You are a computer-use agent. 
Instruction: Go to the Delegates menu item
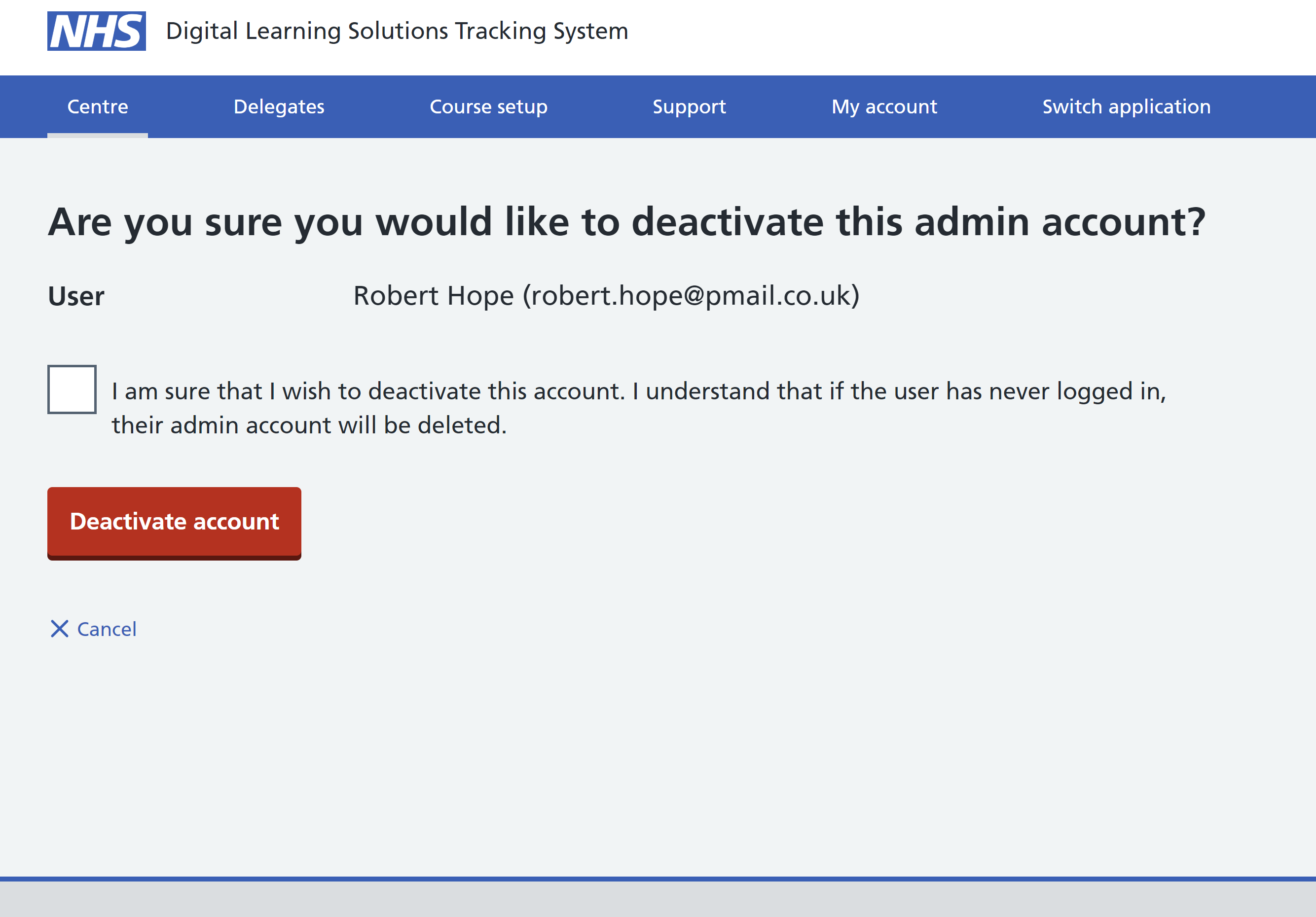(279, 106)
